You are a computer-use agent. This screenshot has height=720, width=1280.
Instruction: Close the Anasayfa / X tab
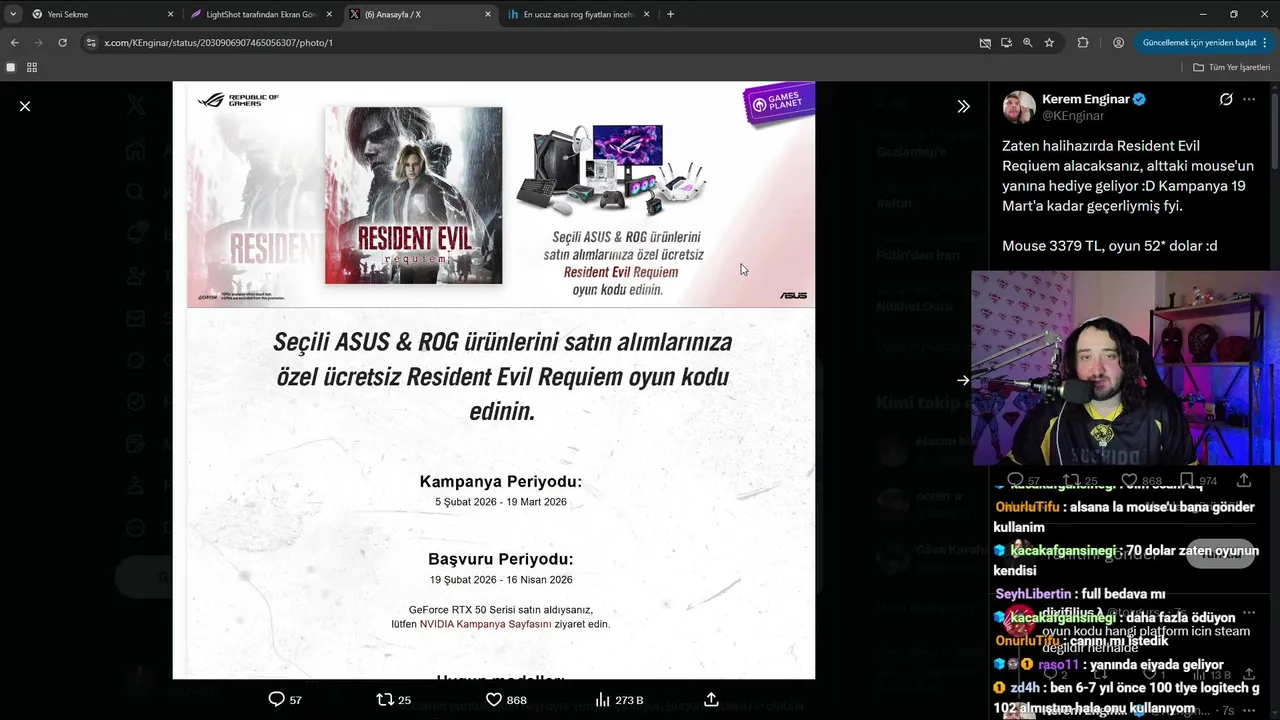coord(488,14)
